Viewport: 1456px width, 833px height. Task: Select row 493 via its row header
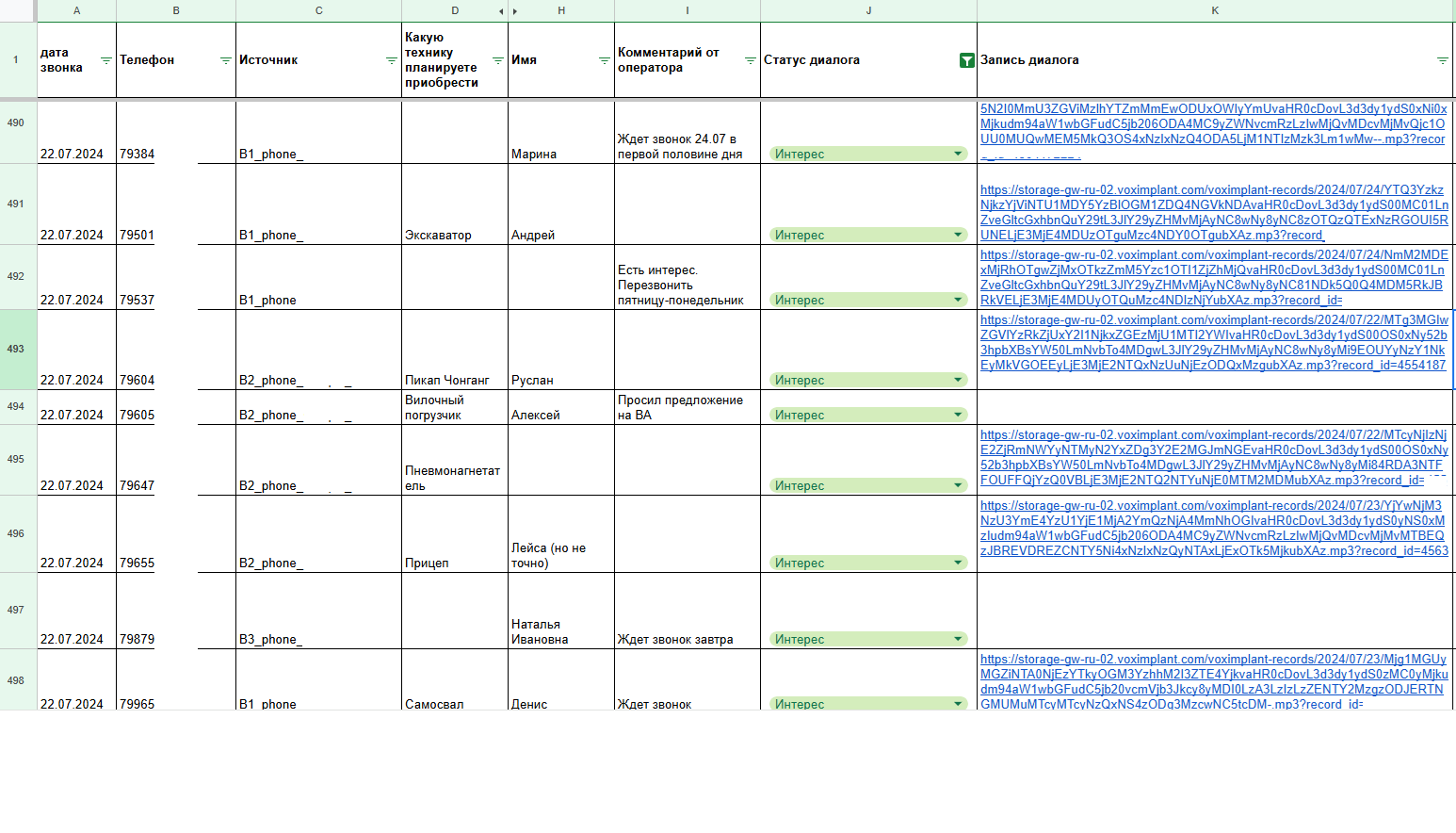click(x=16, y=349)
